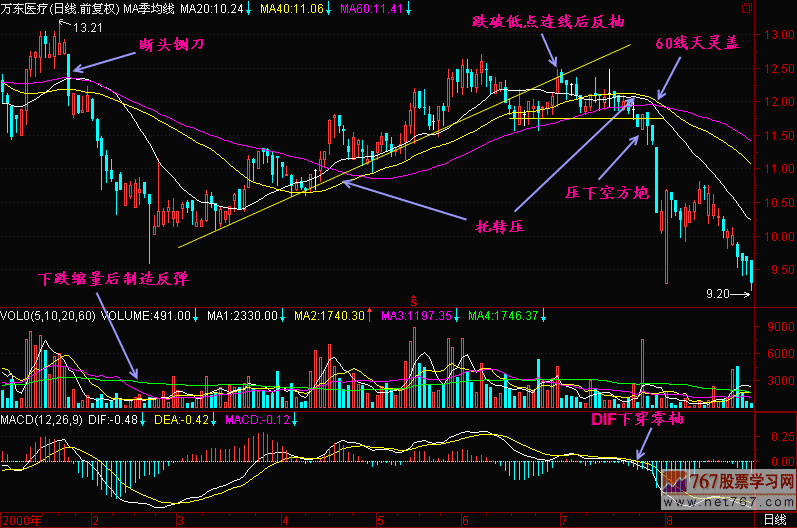Click the arrow next to VOLUME:491.00
The width and height of the screenshot is (797, 528).
click(x=197, y=316)
